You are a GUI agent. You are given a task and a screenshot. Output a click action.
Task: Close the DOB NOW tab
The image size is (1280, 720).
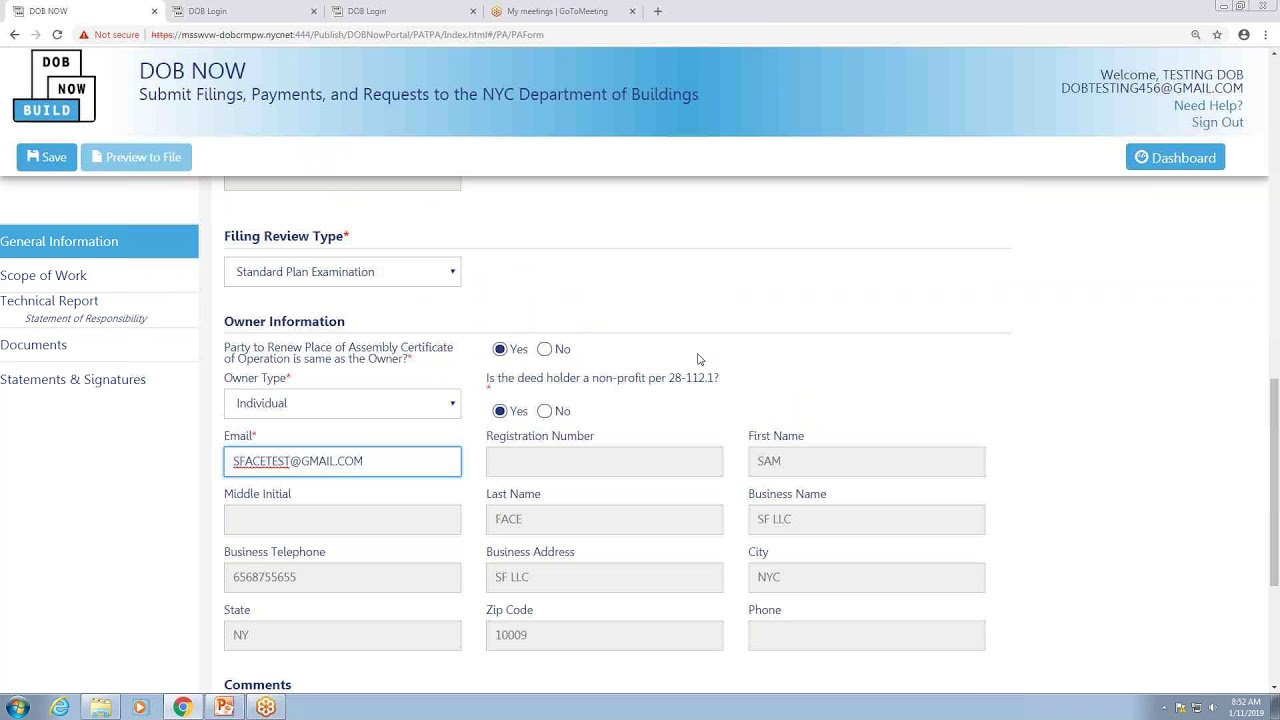pos(154,11)
